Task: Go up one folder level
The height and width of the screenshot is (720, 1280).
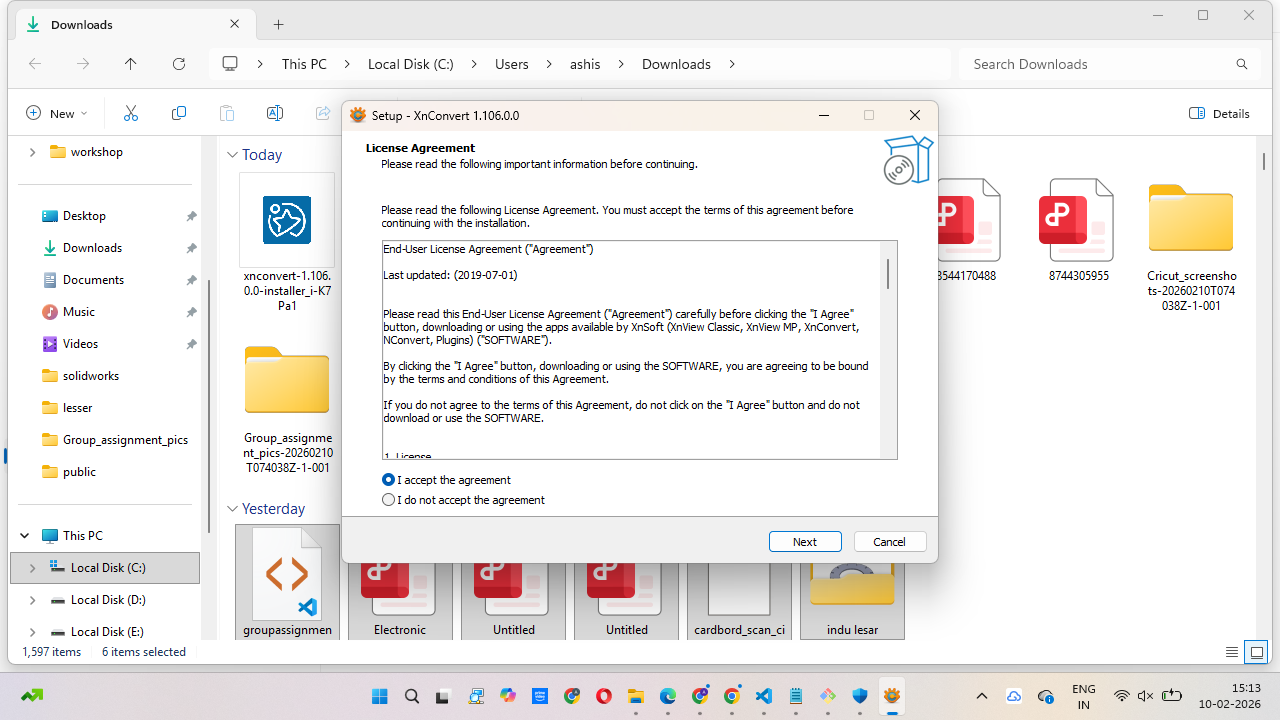Action: [131, 64]
